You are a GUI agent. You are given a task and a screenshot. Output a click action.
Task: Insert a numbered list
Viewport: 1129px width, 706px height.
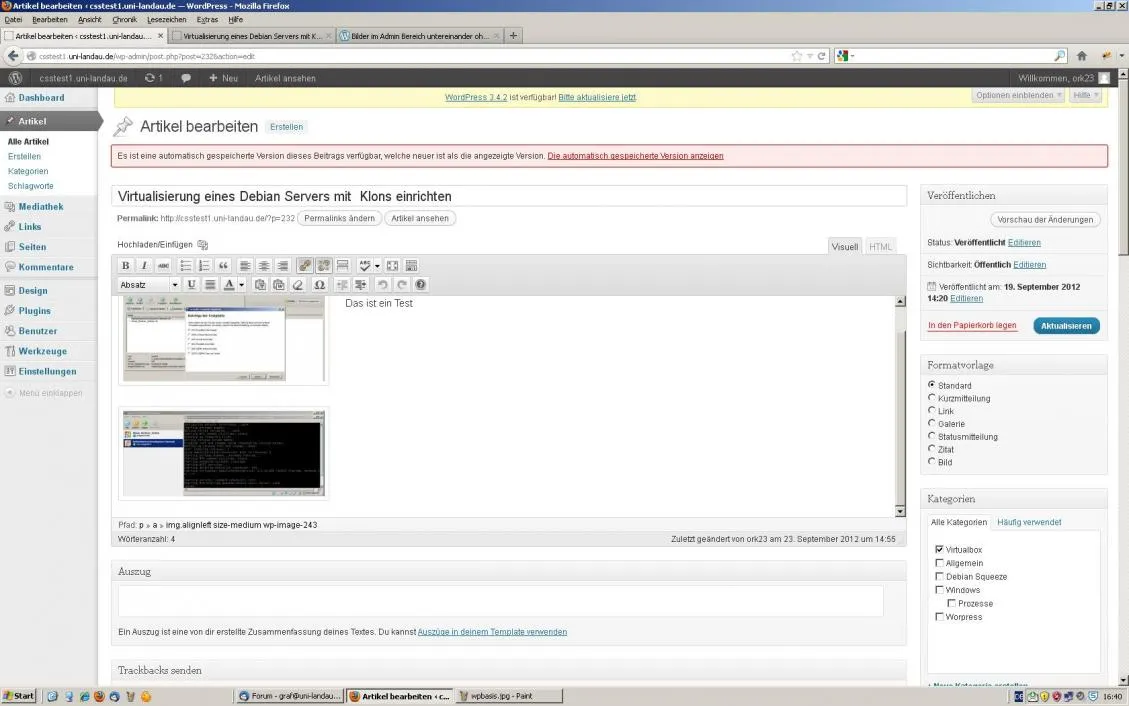tap(204, 266)
